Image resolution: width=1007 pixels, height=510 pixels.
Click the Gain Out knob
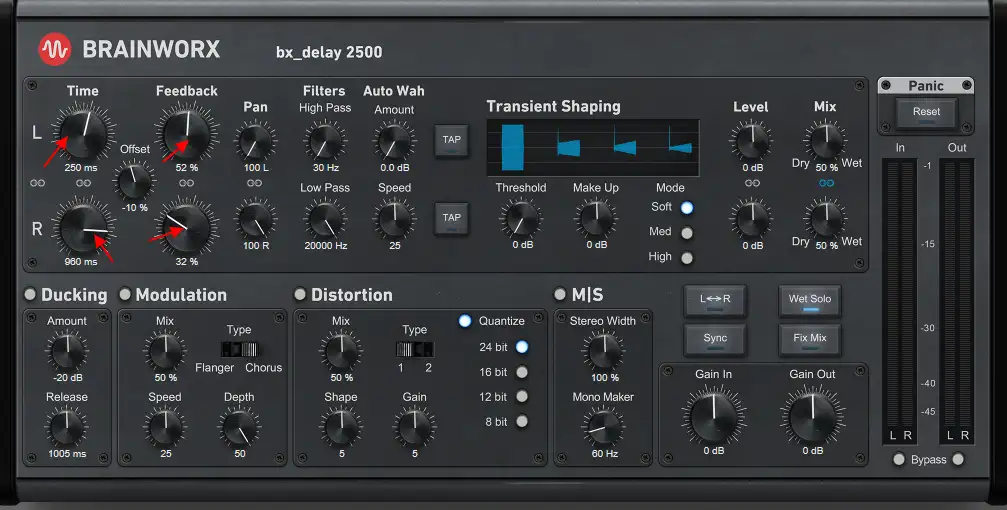812,416
